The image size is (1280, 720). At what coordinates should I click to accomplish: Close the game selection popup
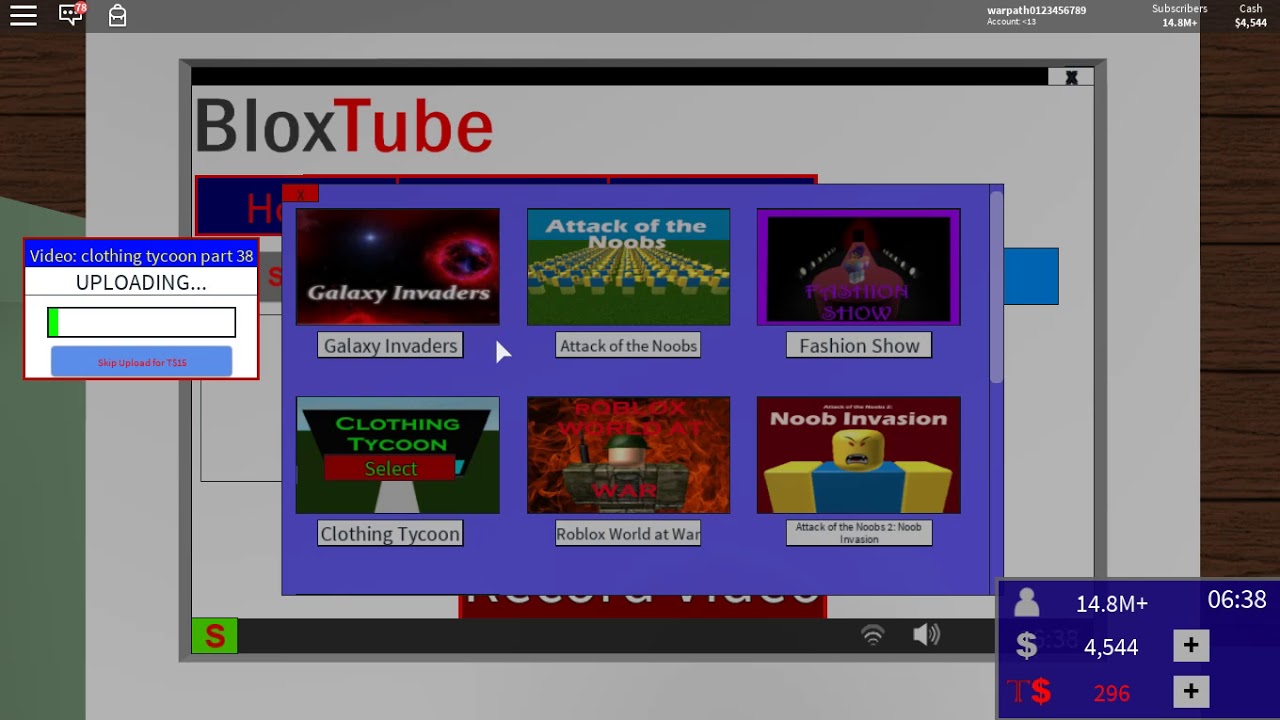click(300, 194)
